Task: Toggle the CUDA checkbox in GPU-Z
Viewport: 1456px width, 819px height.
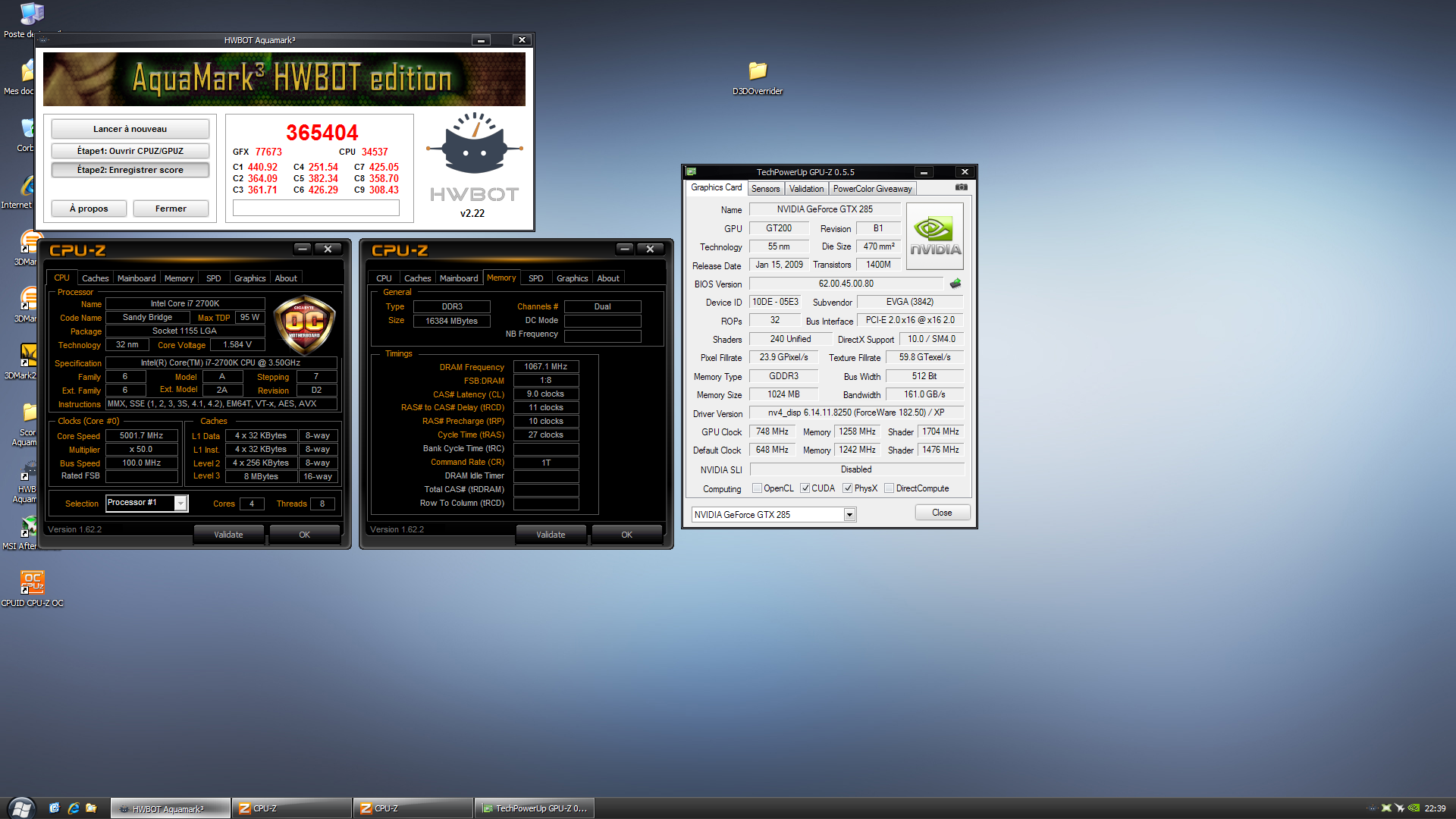Action: pyautogui.click(x=805, y=488)
